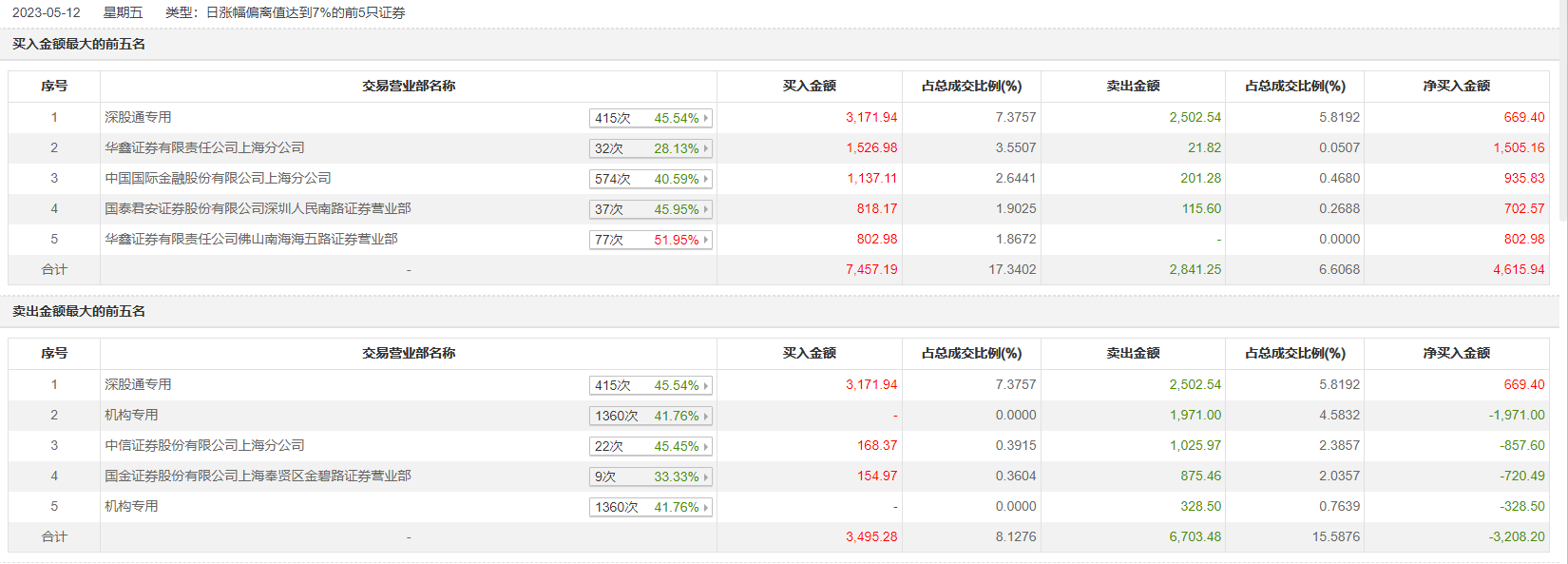1568x564 pixels.
Task: Open 国金证券上海奉贤区金碧路证券营业部 link
Action: point(258,476)
